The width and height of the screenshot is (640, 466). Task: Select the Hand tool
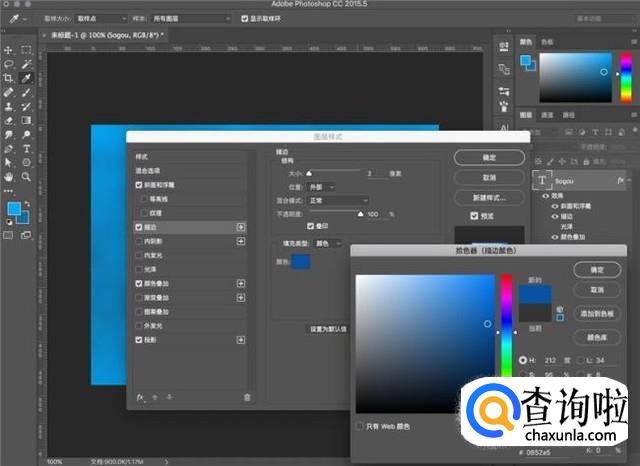pos(8,177)
